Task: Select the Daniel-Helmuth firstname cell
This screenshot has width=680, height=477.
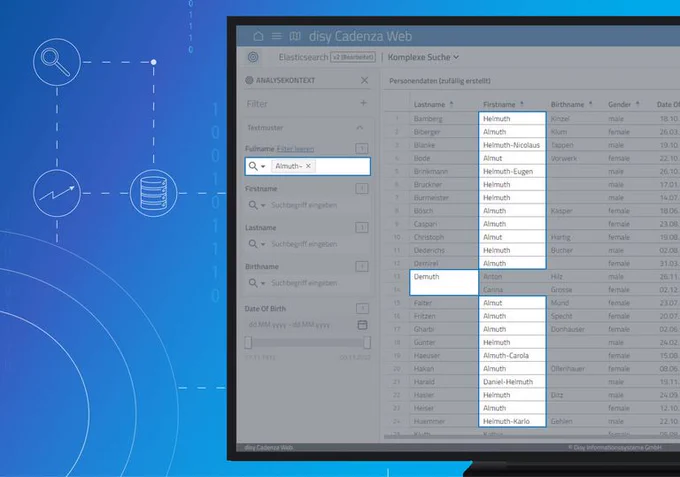Action: click(x=512, y=382)
